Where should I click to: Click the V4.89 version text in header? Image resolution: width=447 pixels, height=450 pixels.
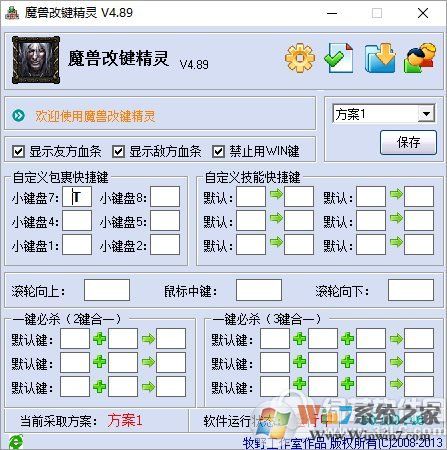click(x=194, y=64)
